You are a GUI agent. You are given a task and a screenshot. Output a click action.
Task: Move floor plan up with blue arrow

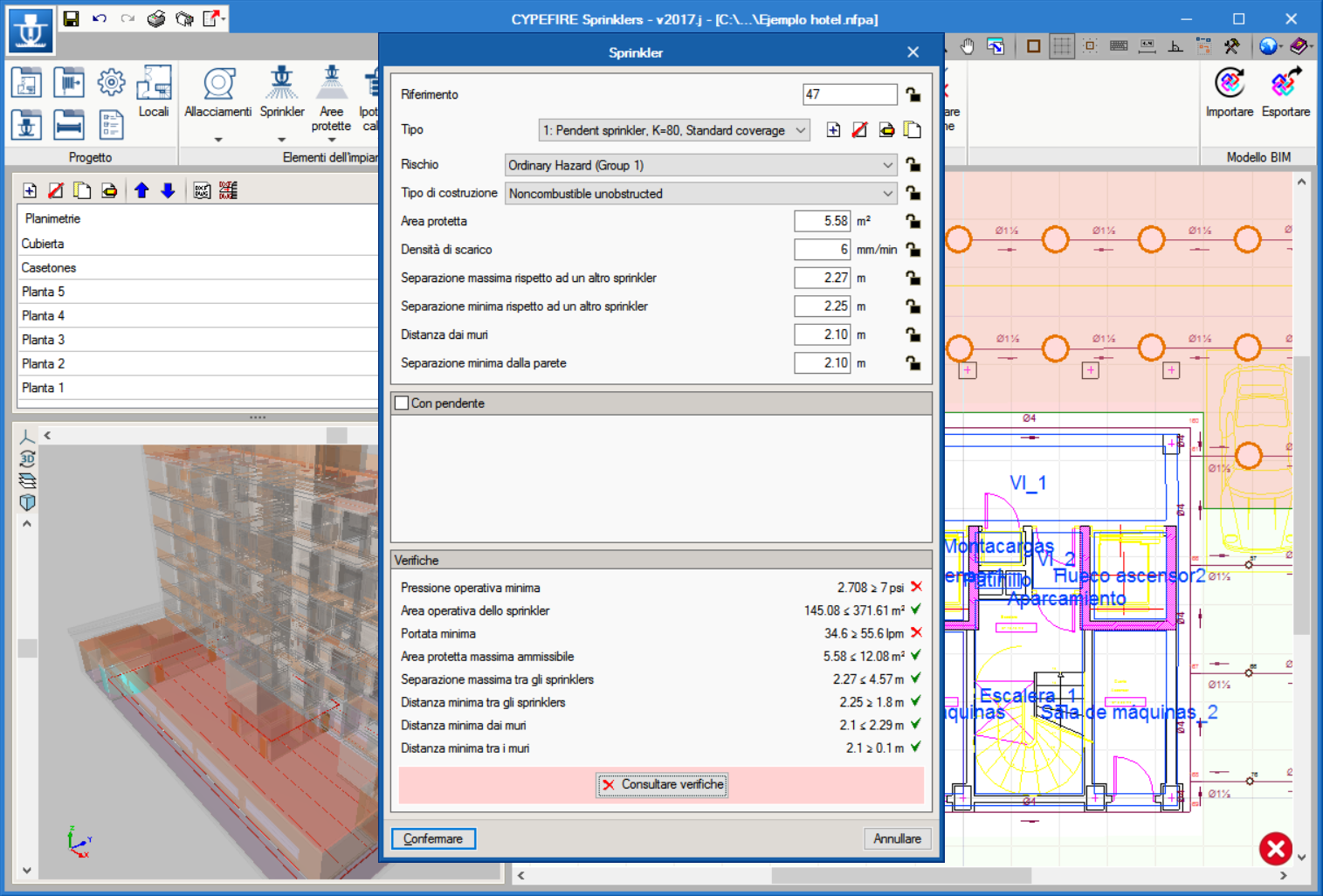[141, 190]
